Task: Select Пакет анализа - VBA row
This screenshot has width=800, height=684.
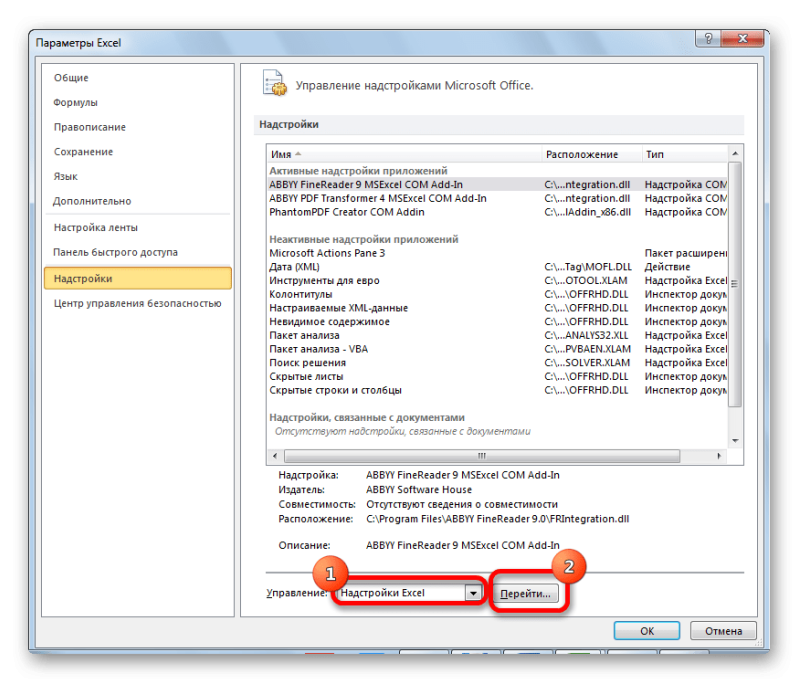Action: tap(497, 349)
